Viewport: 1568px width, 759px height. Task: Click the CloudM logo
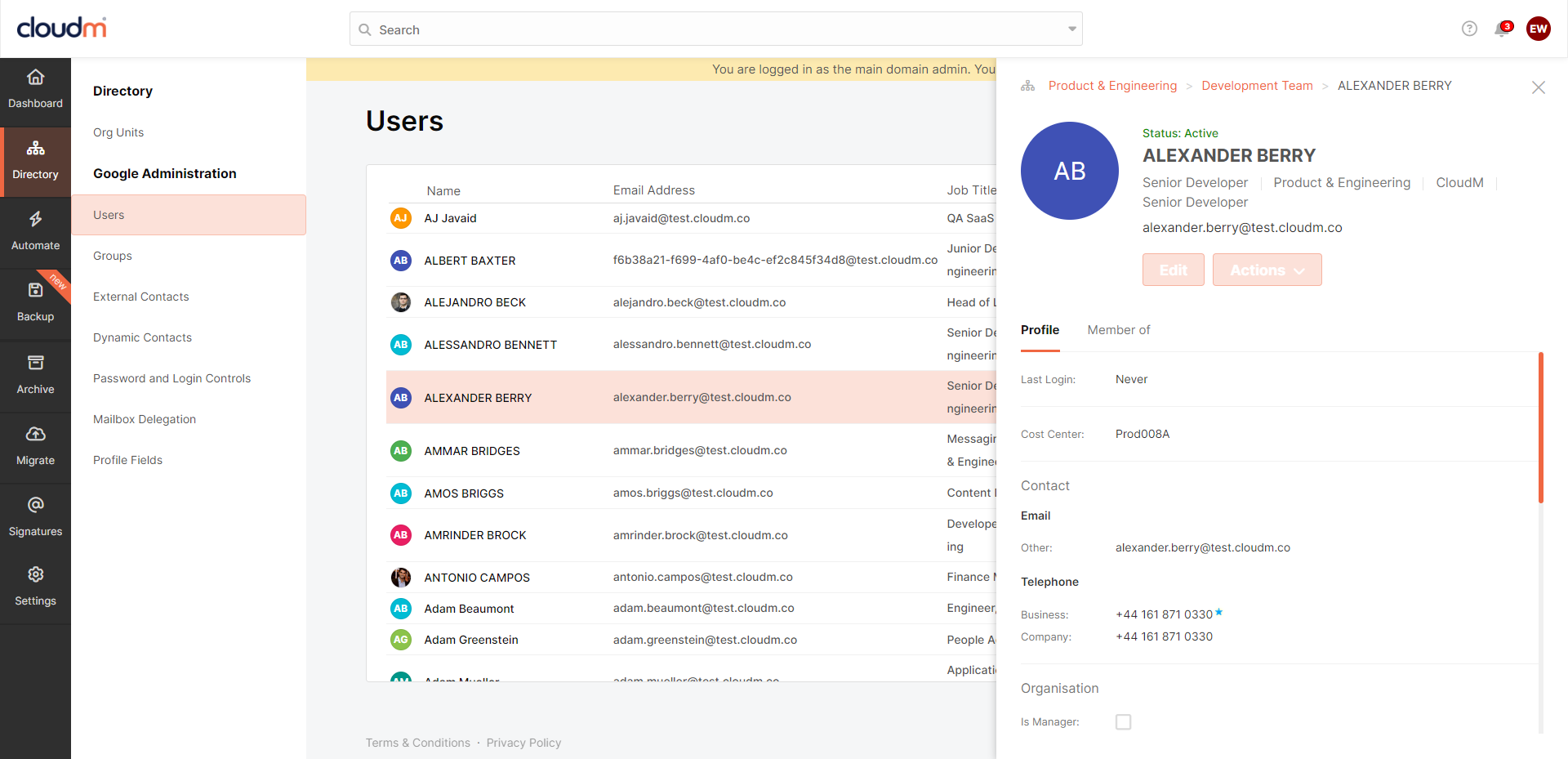point(61,28)
